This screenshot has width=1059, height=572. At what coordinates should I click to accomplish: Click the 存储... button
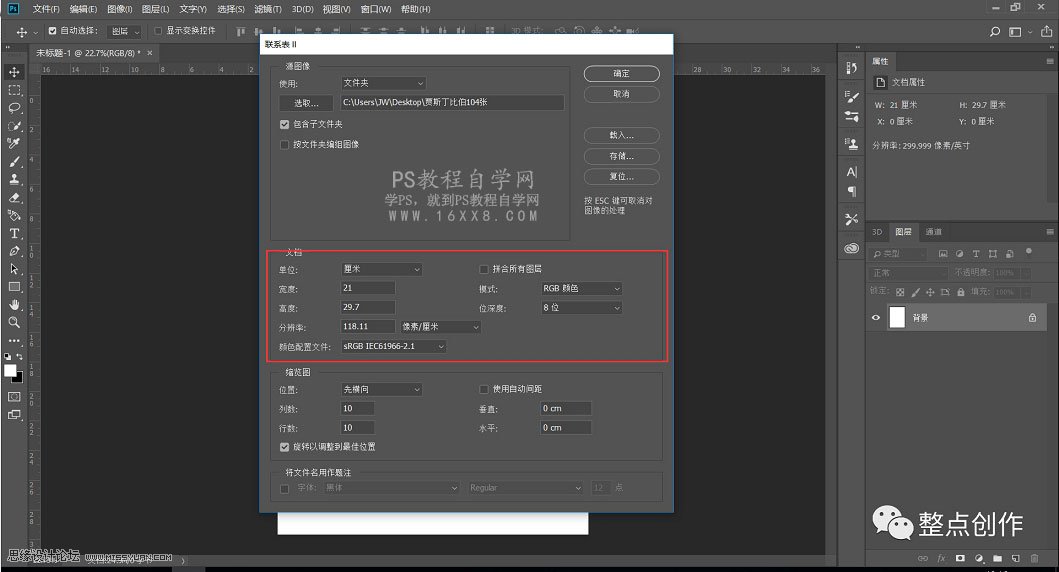coord(621,156)
